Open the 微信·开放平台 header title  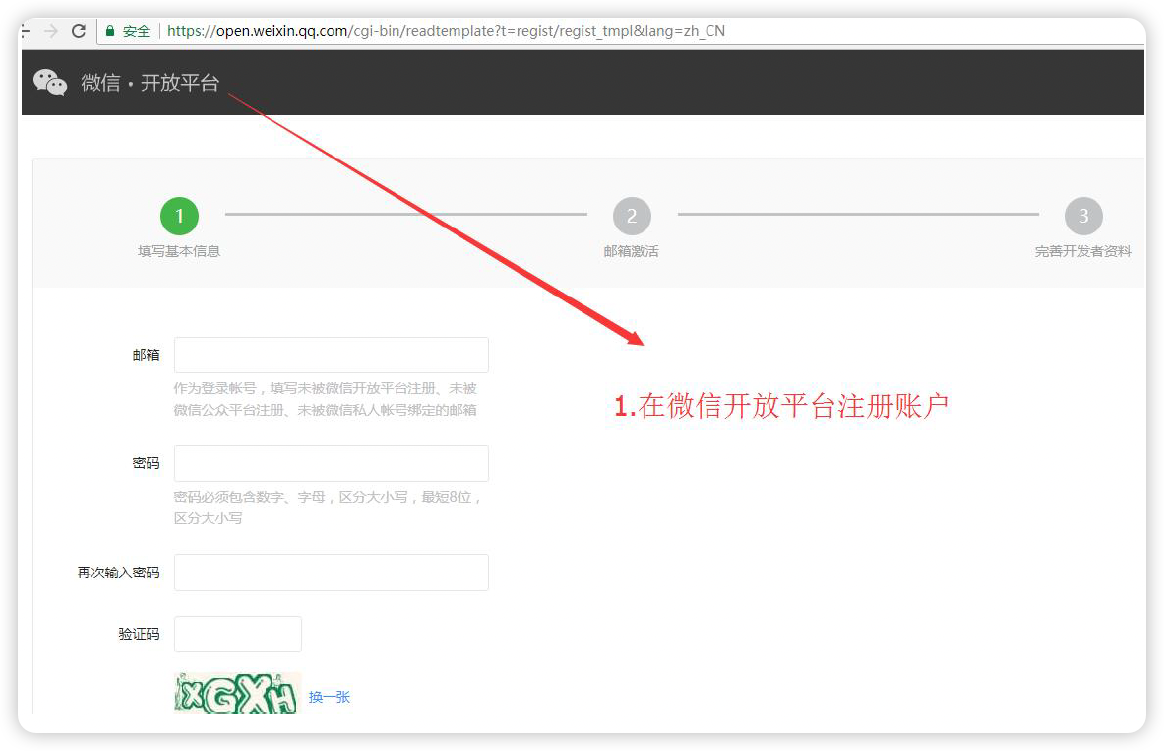(x=150, y=83)
